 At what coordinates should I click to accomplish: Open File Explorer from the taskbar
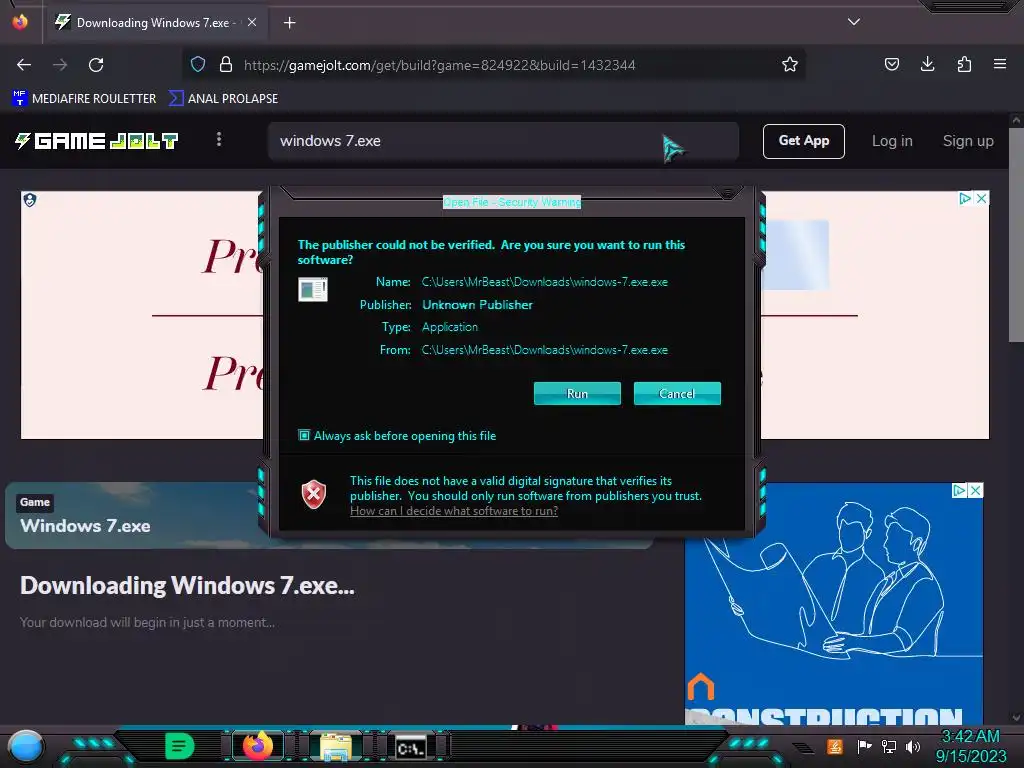(x=336, y=746)
